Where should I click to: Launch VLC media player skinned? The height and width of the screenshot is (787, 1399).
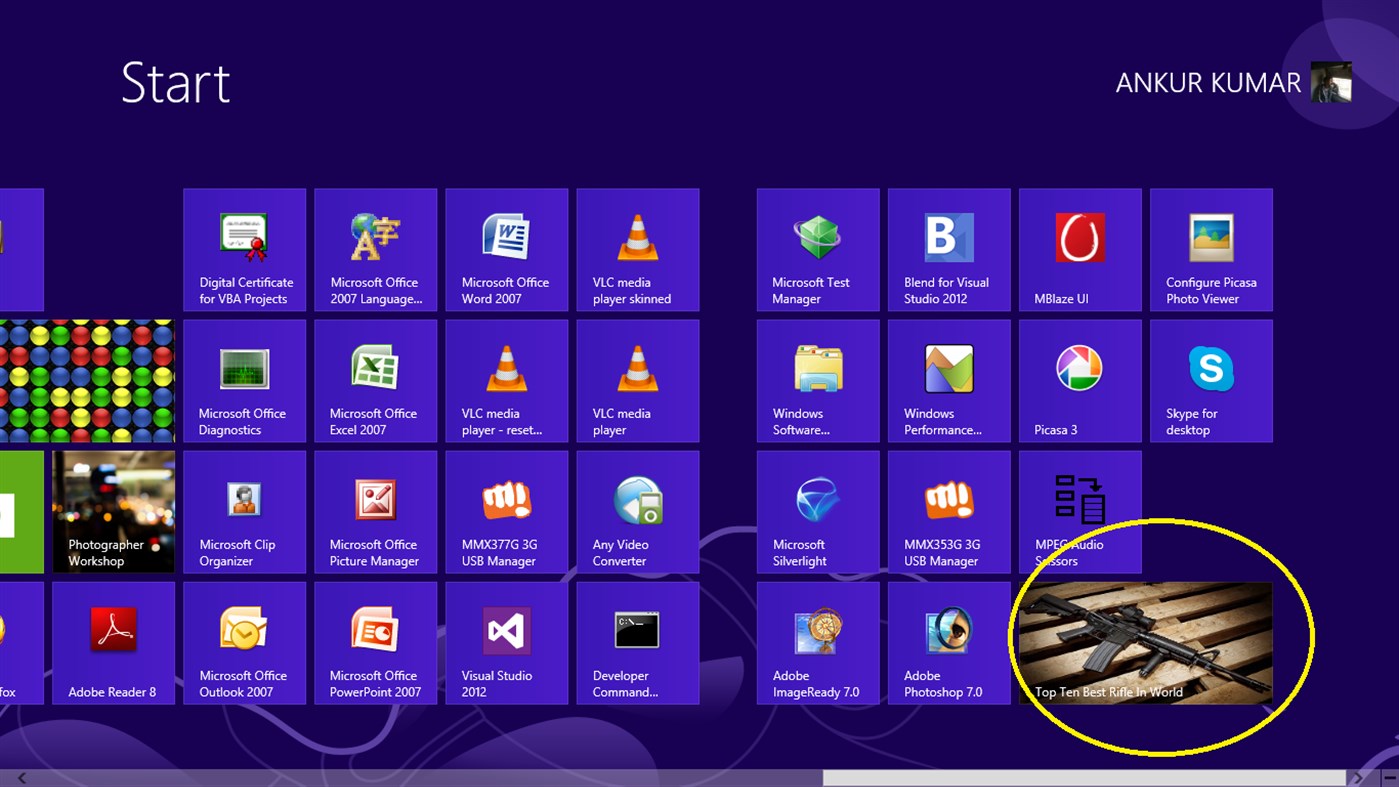638,250
